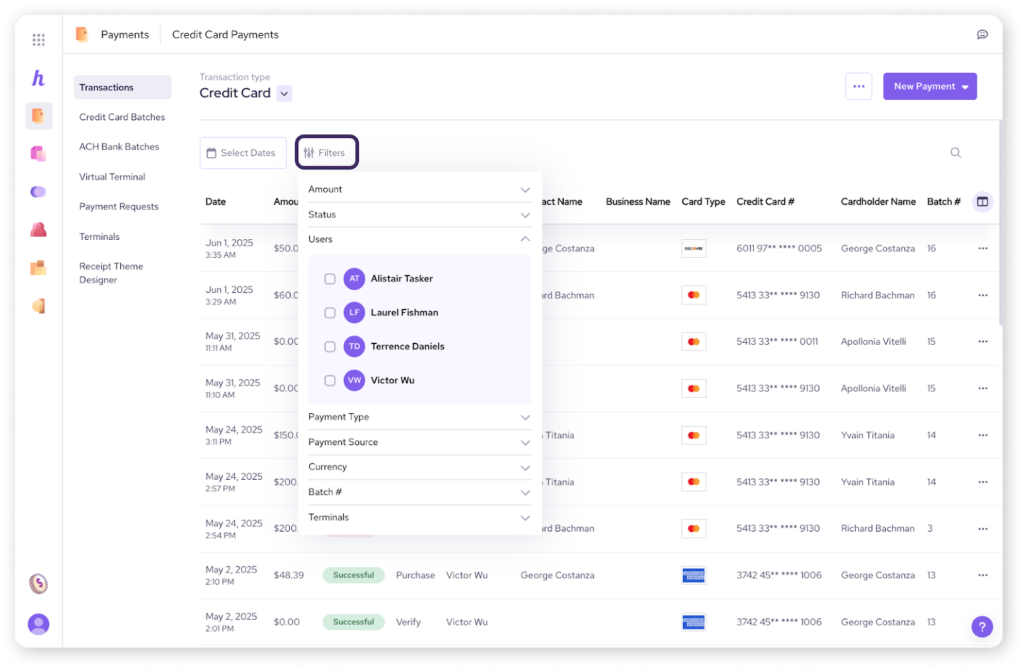Open the ellipsis actions menu next to New Payment
The width and height of the screenshot is (1024, 669).
click(x=858, y=86)
